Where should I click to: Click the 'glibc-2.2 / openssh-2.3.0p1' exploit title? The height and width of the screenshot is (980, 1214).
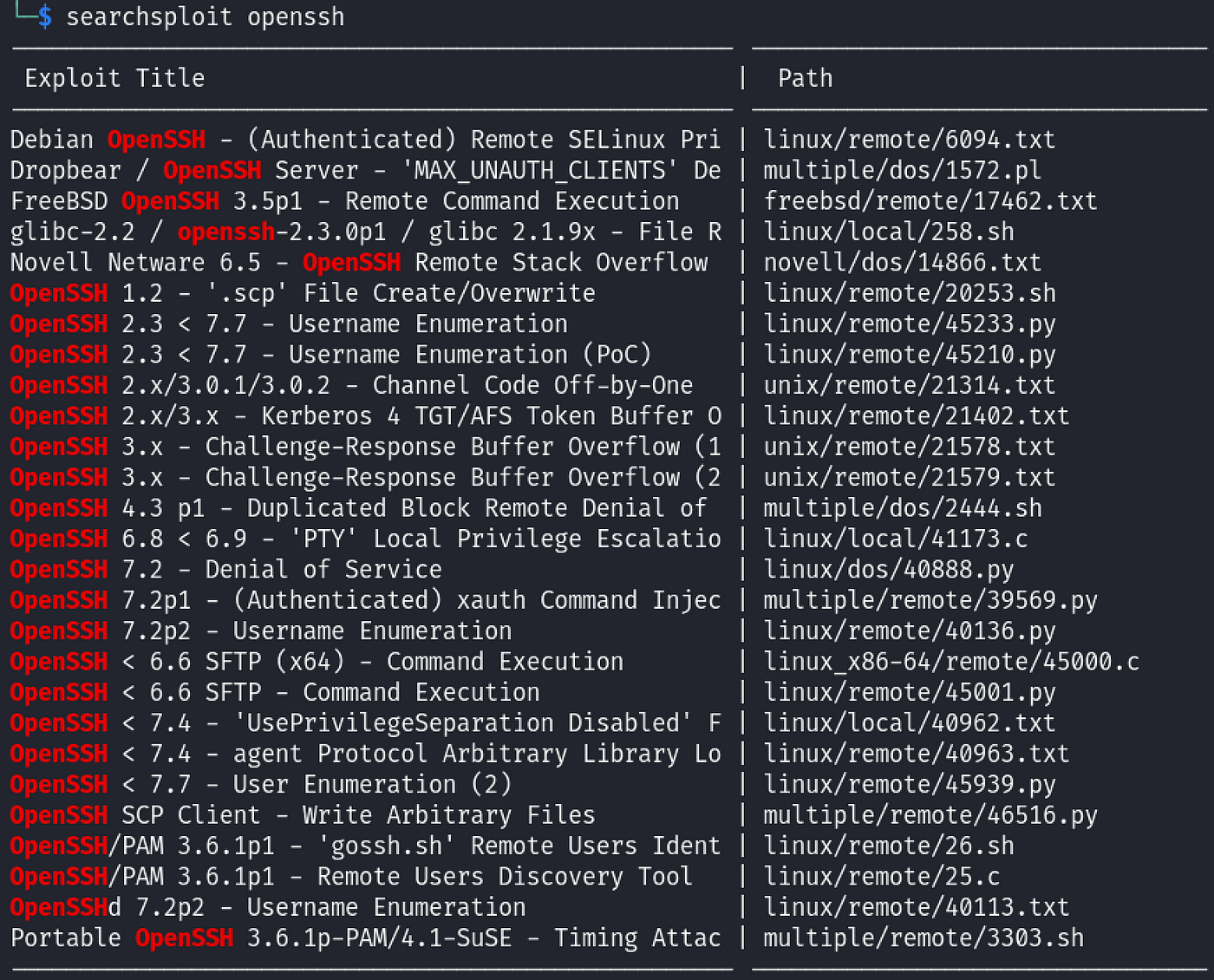(365, 232)
